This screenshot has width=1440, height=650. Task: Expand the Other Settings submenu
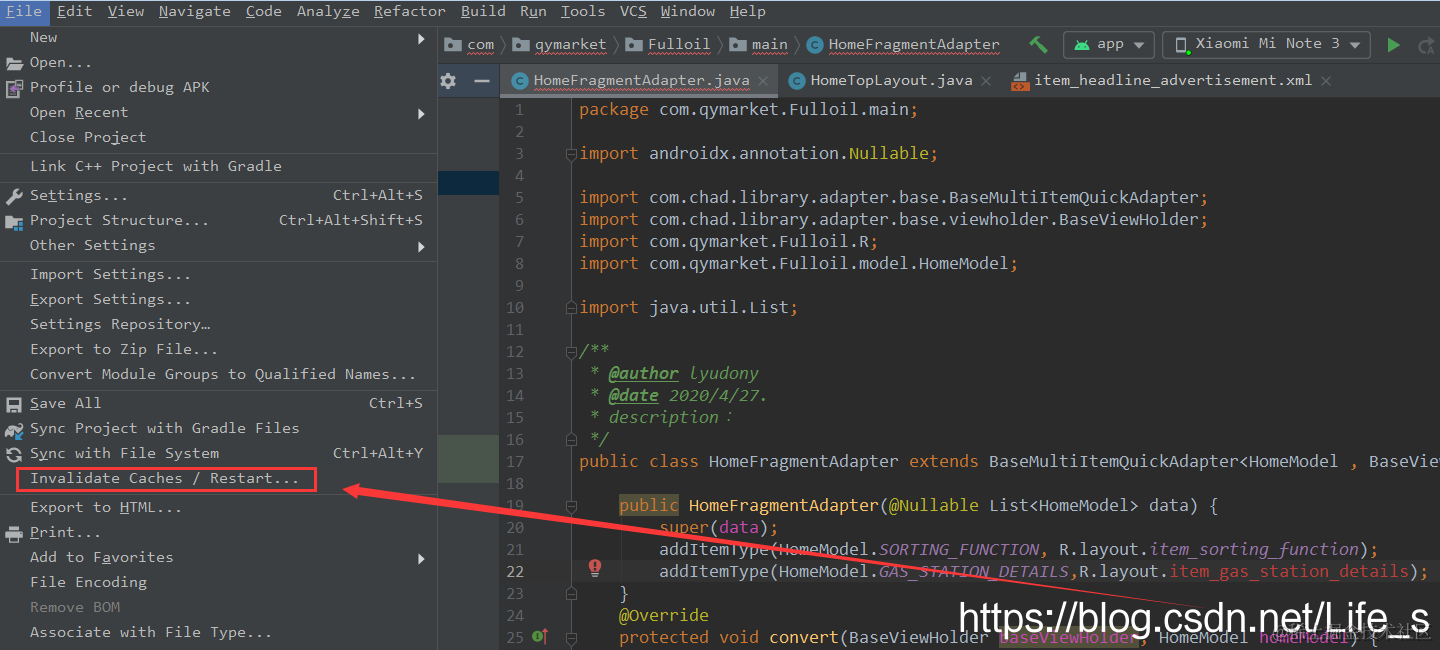click(x=421, y=246)
